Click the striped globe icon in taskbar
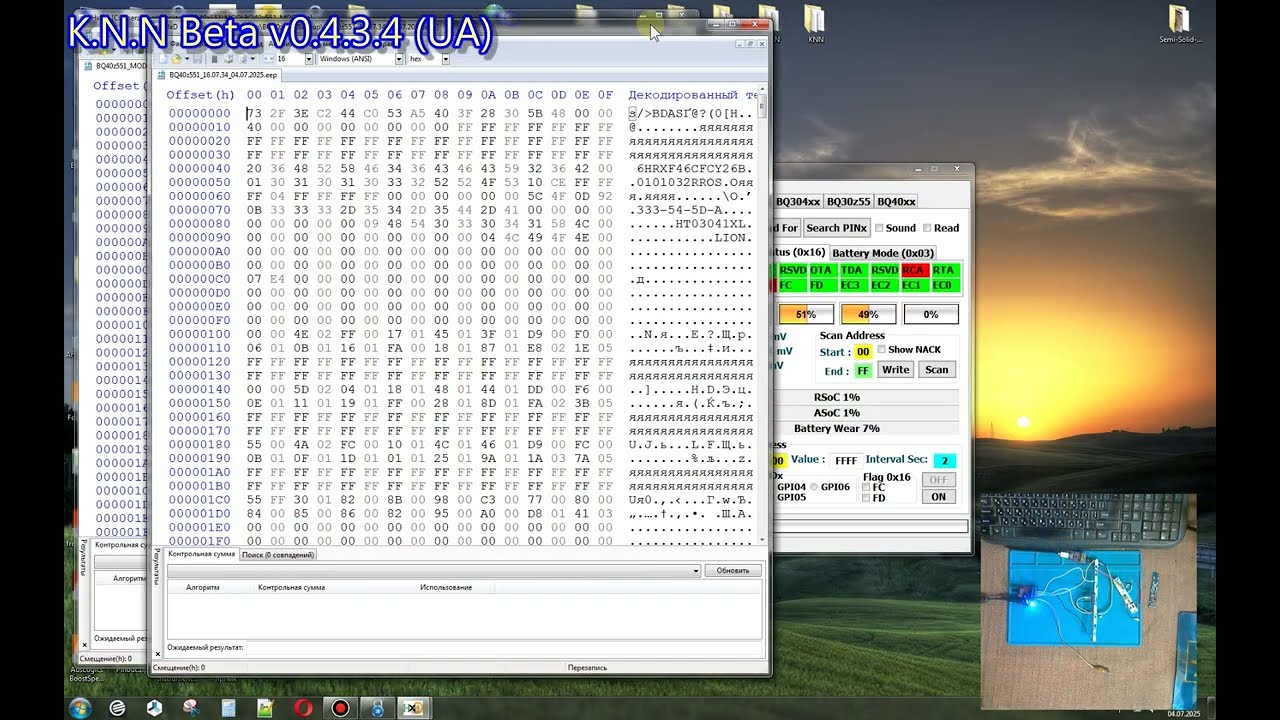 pos(117,708)
